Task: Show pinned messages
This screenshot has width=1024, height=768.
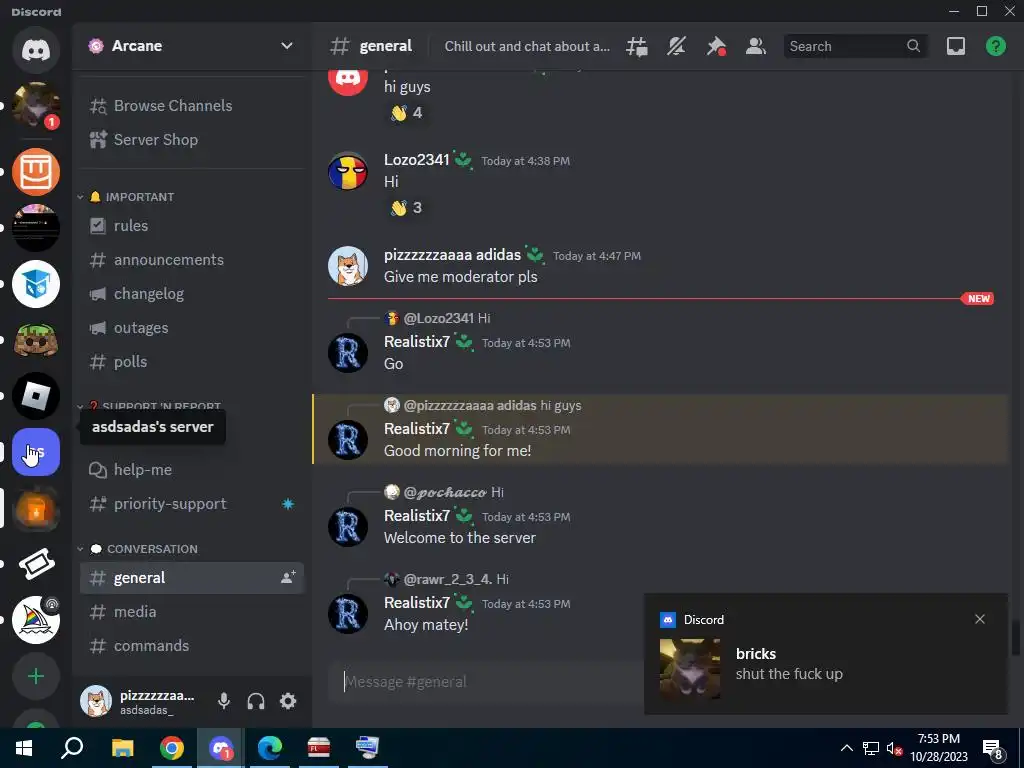Action: 716,46
